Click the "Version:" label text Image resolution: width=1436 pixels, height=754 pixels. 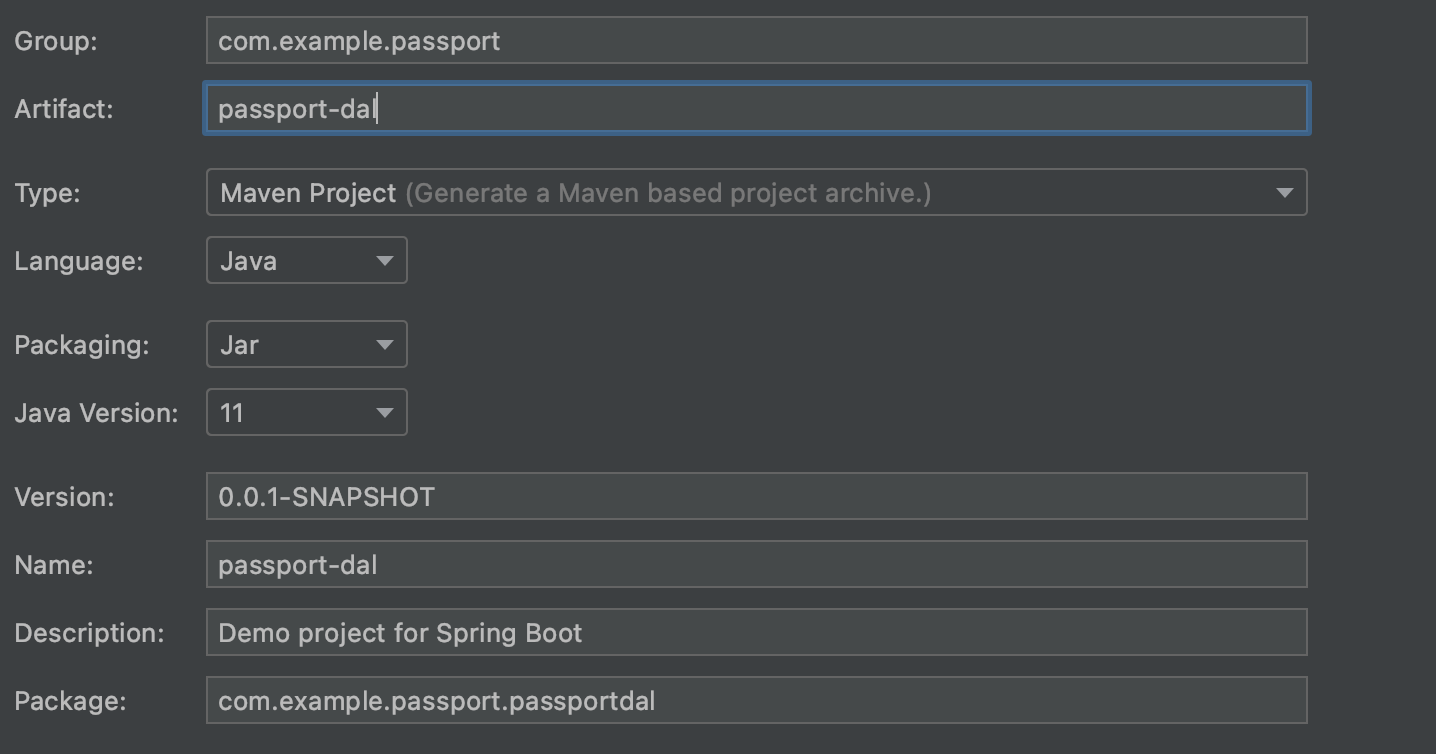coord(64,498)
